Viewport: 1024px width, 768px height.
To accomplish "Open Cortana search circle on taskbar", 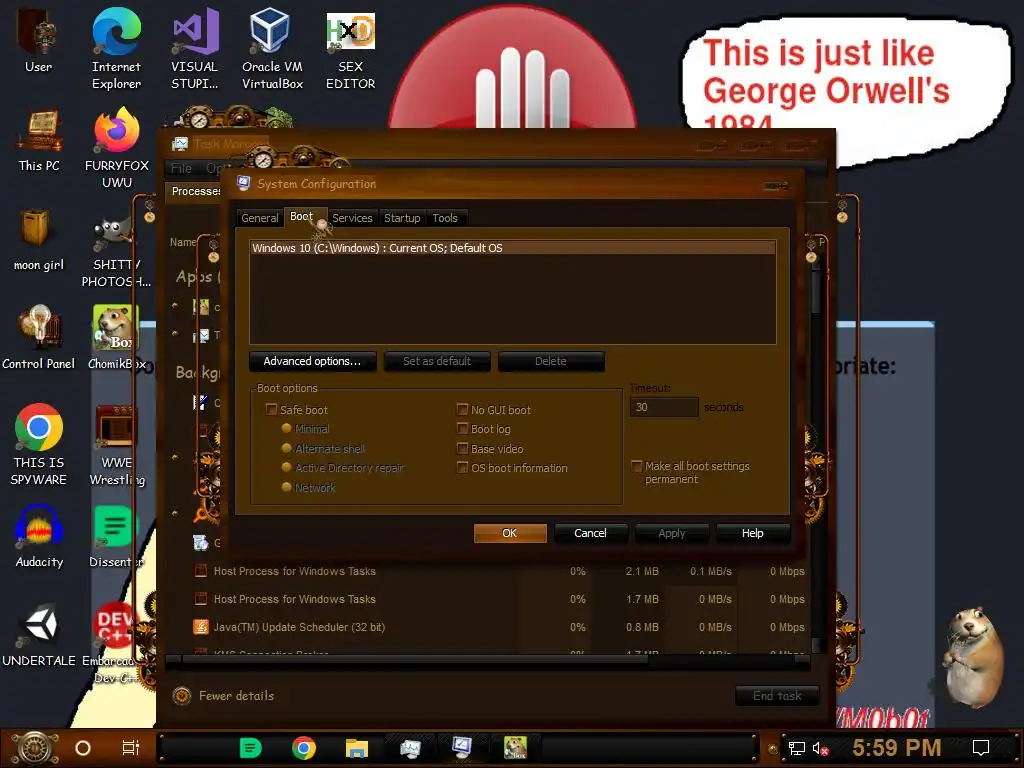I will [x=83, y=748].
